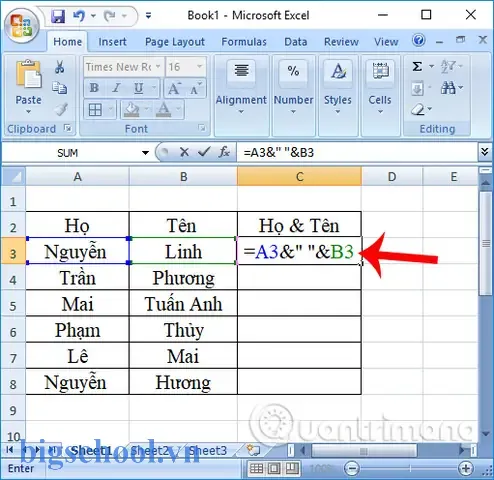Open the Data ribbon tab
Screen dimensions: 494x480
[296, 42]
